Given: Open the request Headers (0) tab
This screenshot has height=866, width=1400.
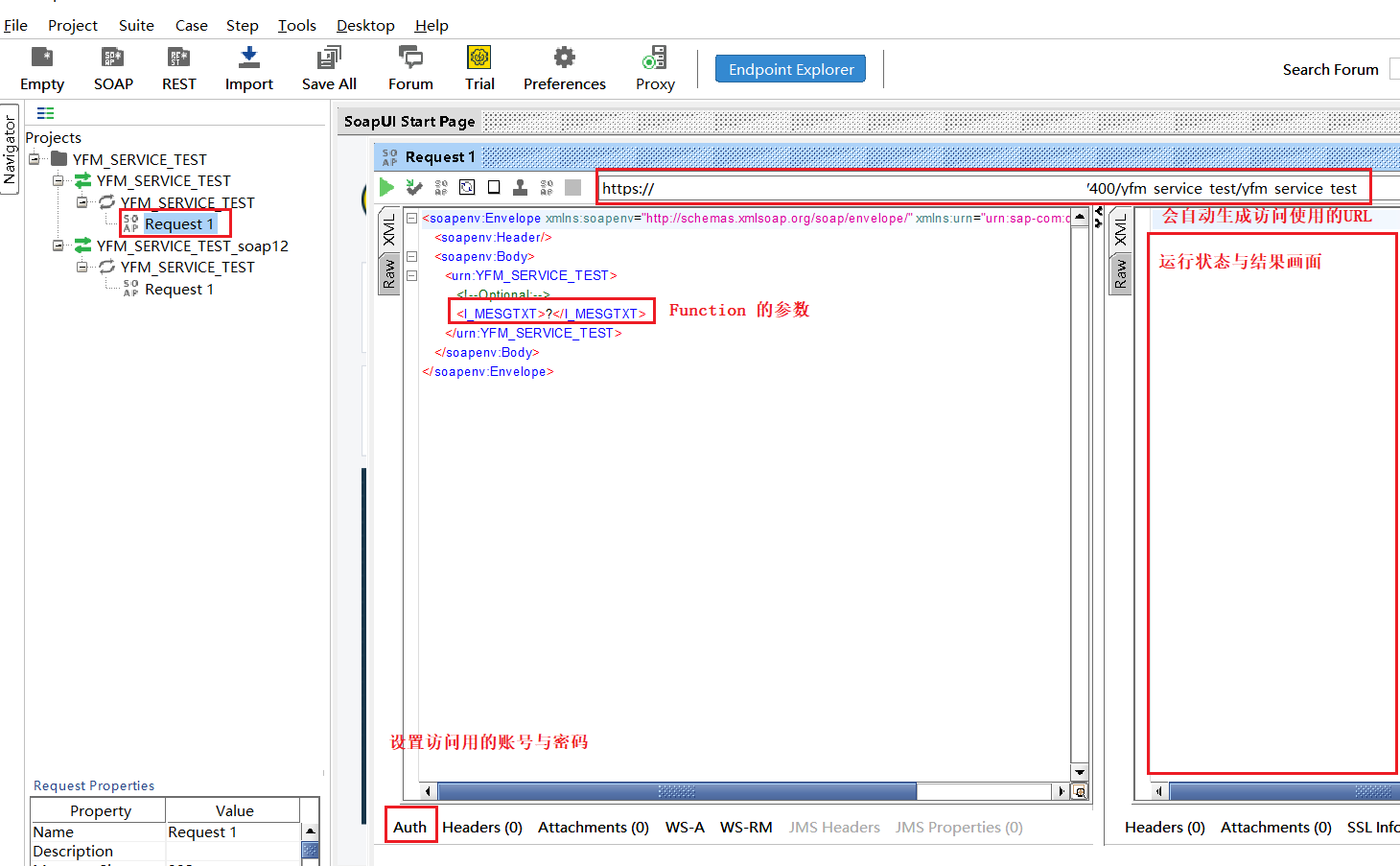Looking at the screenshot, I should (x=482, y=827).
